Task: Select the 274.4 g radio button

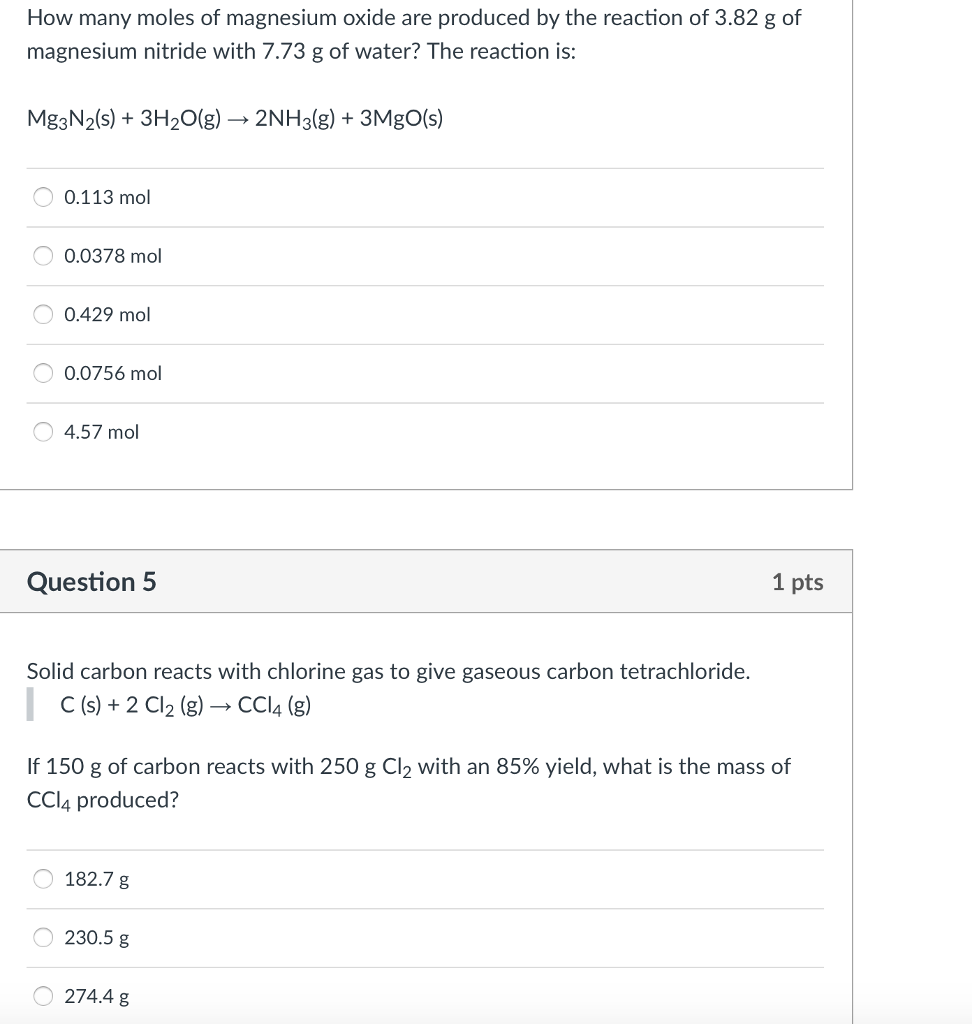Action: (43, 995)
